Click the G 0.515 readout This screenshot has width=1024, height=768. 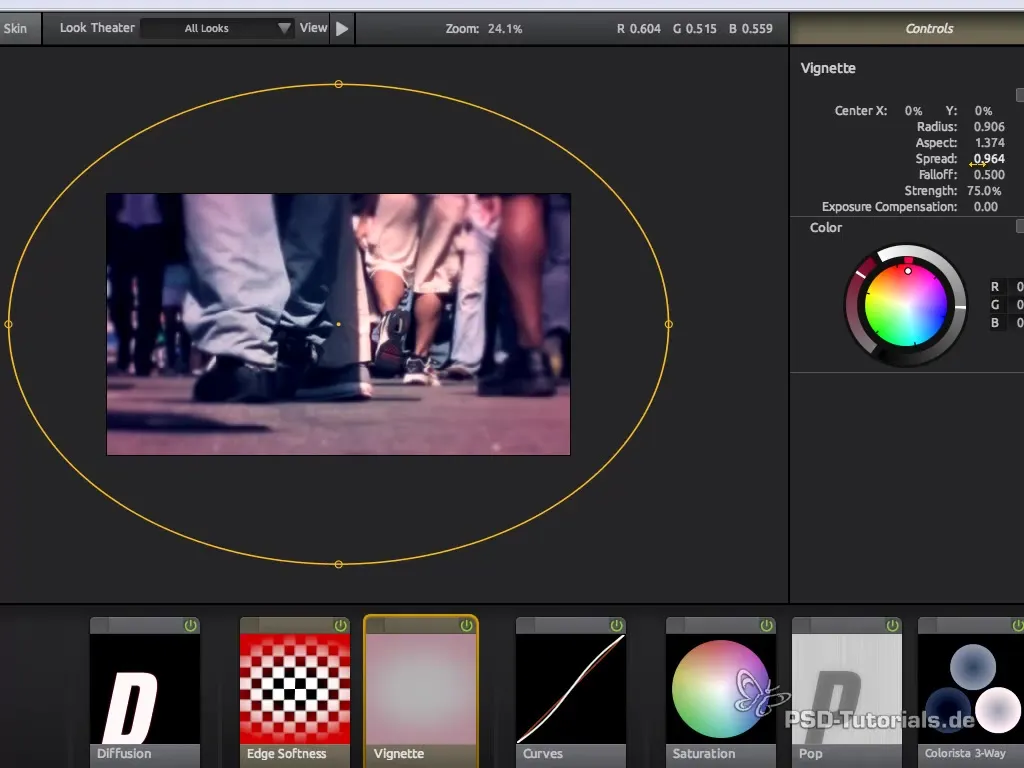coord(695,29)
